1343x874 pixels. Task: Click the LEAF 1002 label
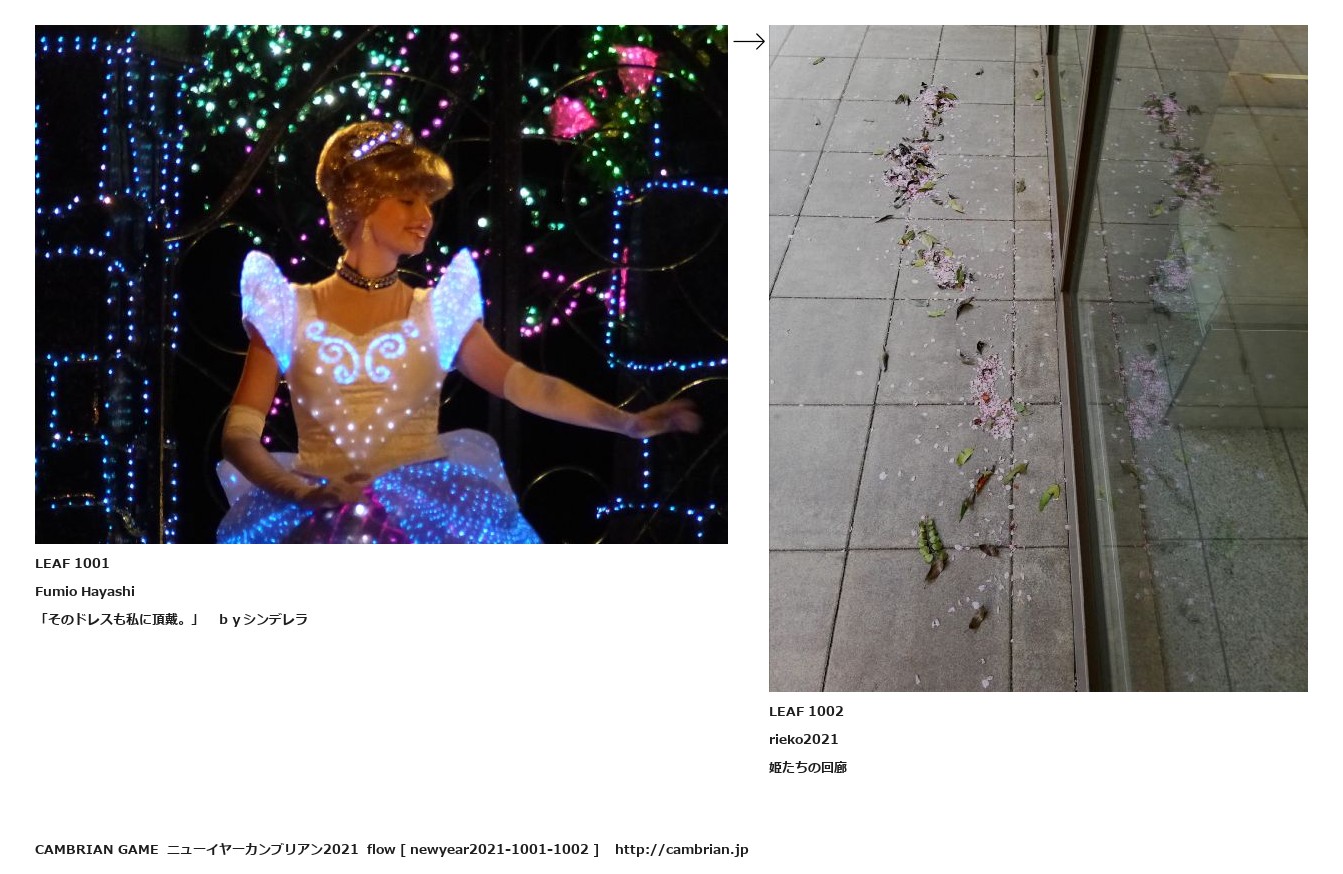pyautogui.click(x=806, y=711)
